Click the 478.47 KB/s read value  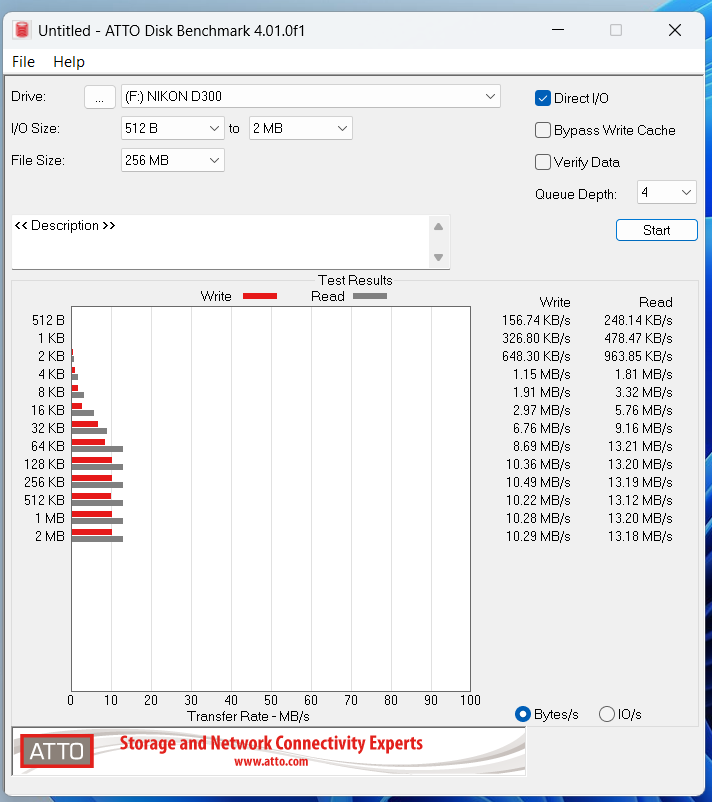[x=638, y=339]
